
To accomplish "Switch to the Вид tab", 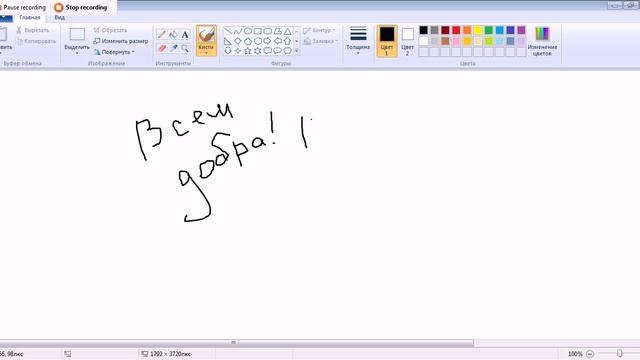I will tap(60, 18).
